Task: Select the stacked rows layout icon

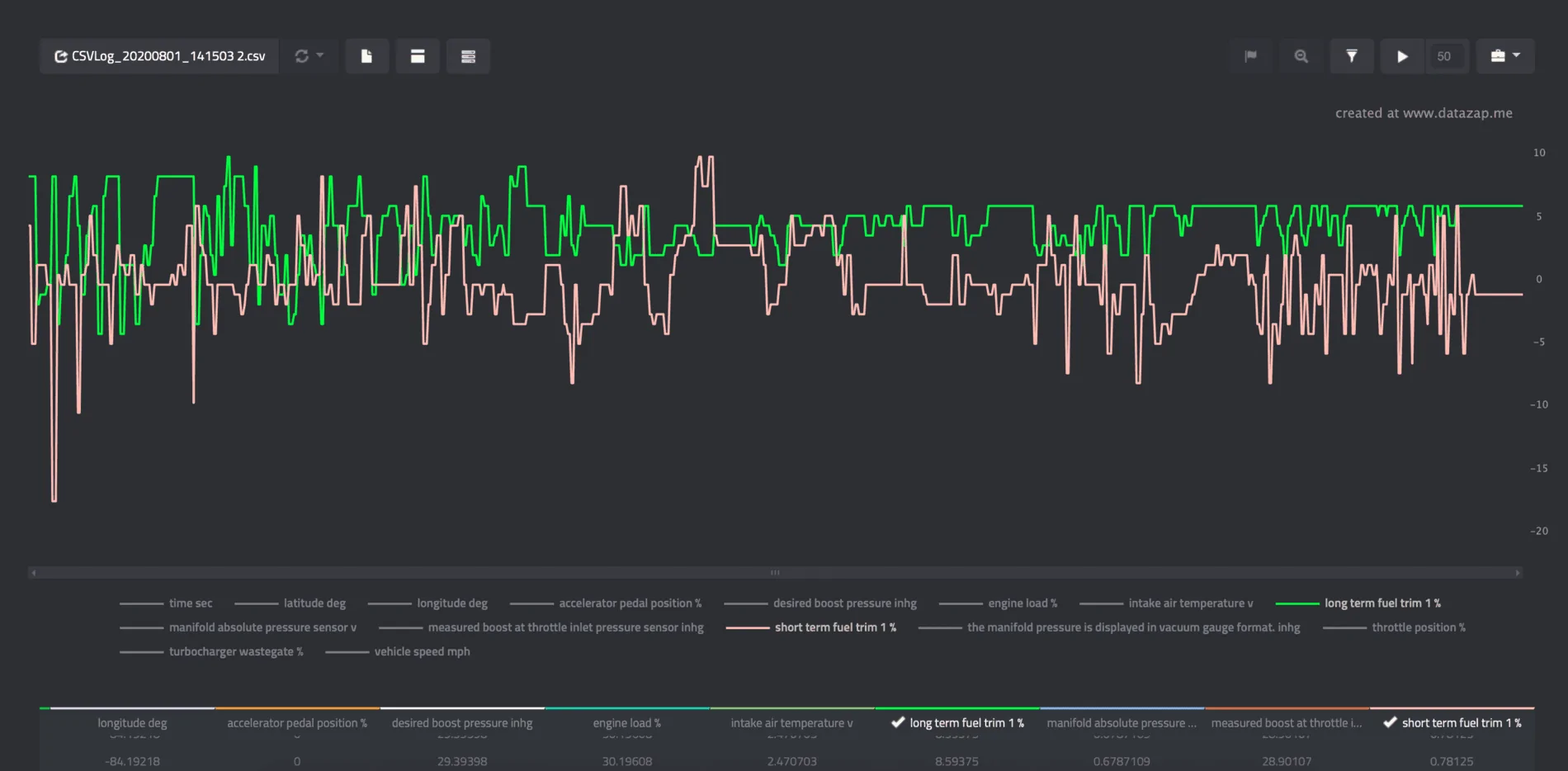Action: click(x=468, y=56)
